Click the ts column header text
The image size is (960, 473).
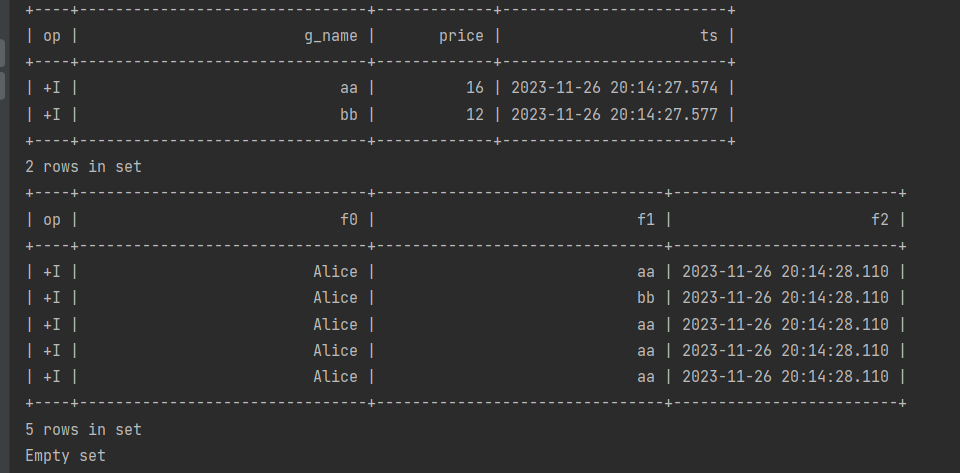point(709,36)
